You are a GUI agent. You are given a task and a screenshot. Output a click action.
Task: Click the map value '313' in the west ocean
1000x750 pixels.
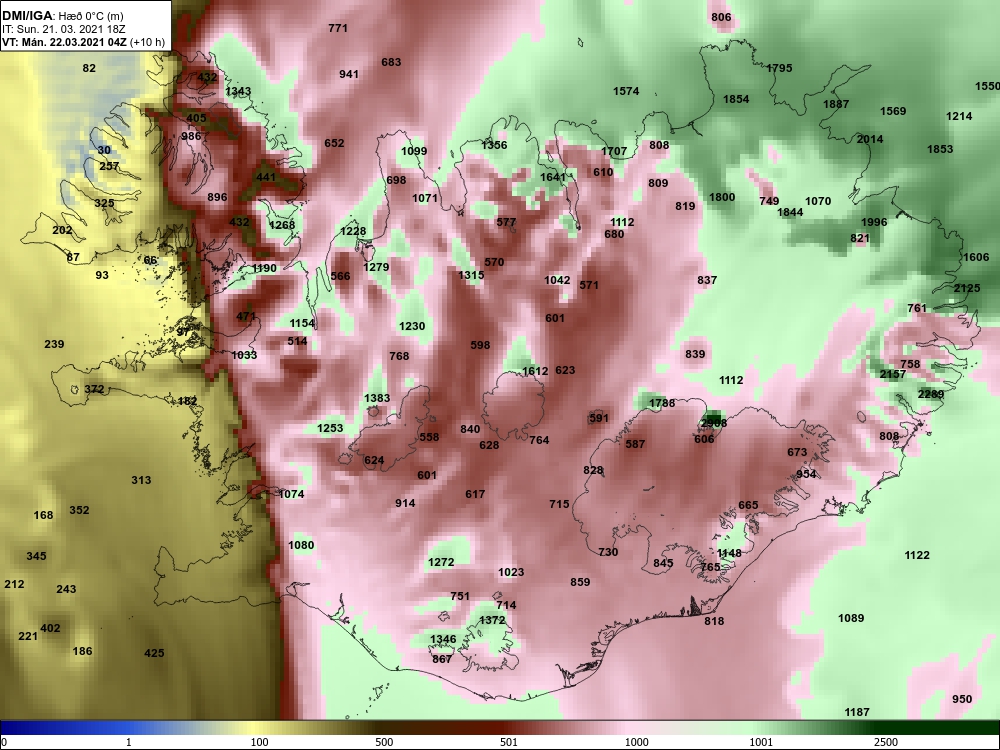click(x=141, y=480)
